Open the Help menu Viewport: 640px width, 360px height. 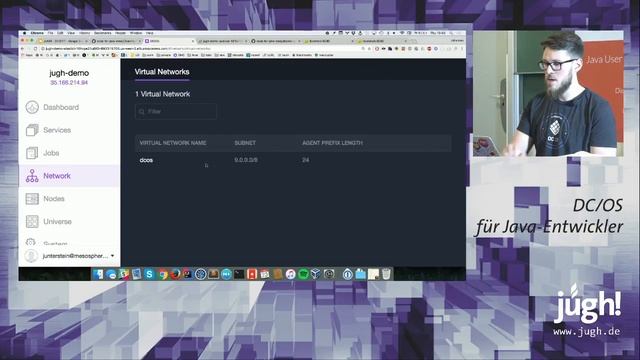(x=150, y=33)
